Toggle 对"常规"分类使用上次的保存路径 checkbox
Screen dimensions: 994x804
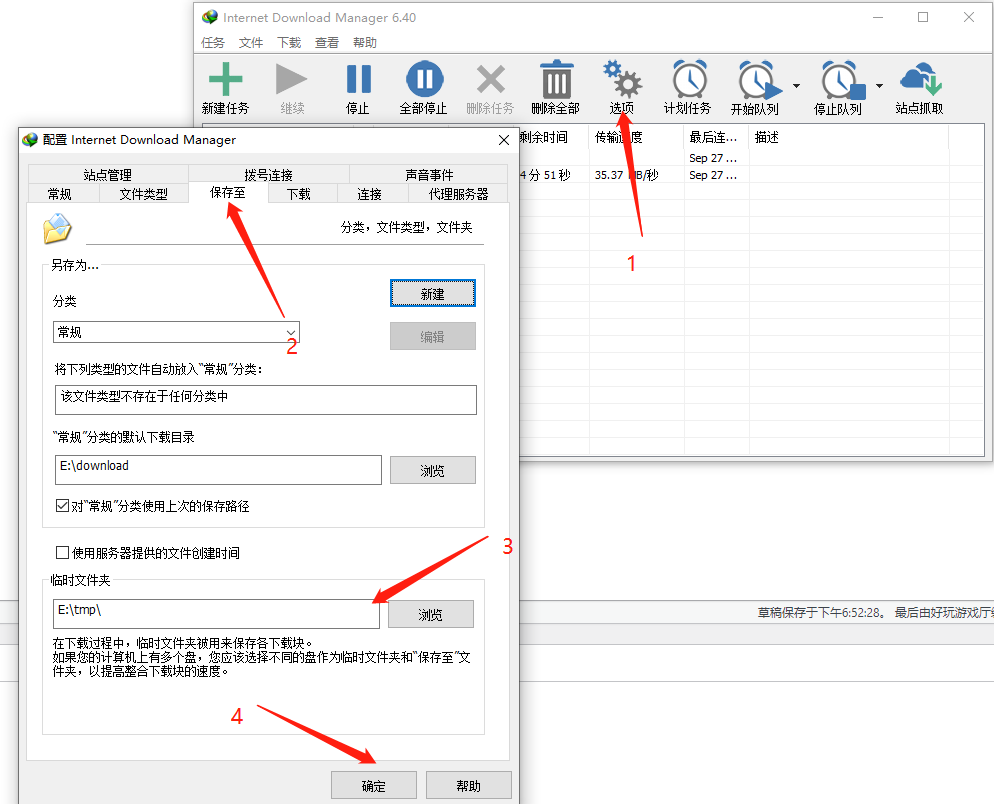(x=62, y=505)
